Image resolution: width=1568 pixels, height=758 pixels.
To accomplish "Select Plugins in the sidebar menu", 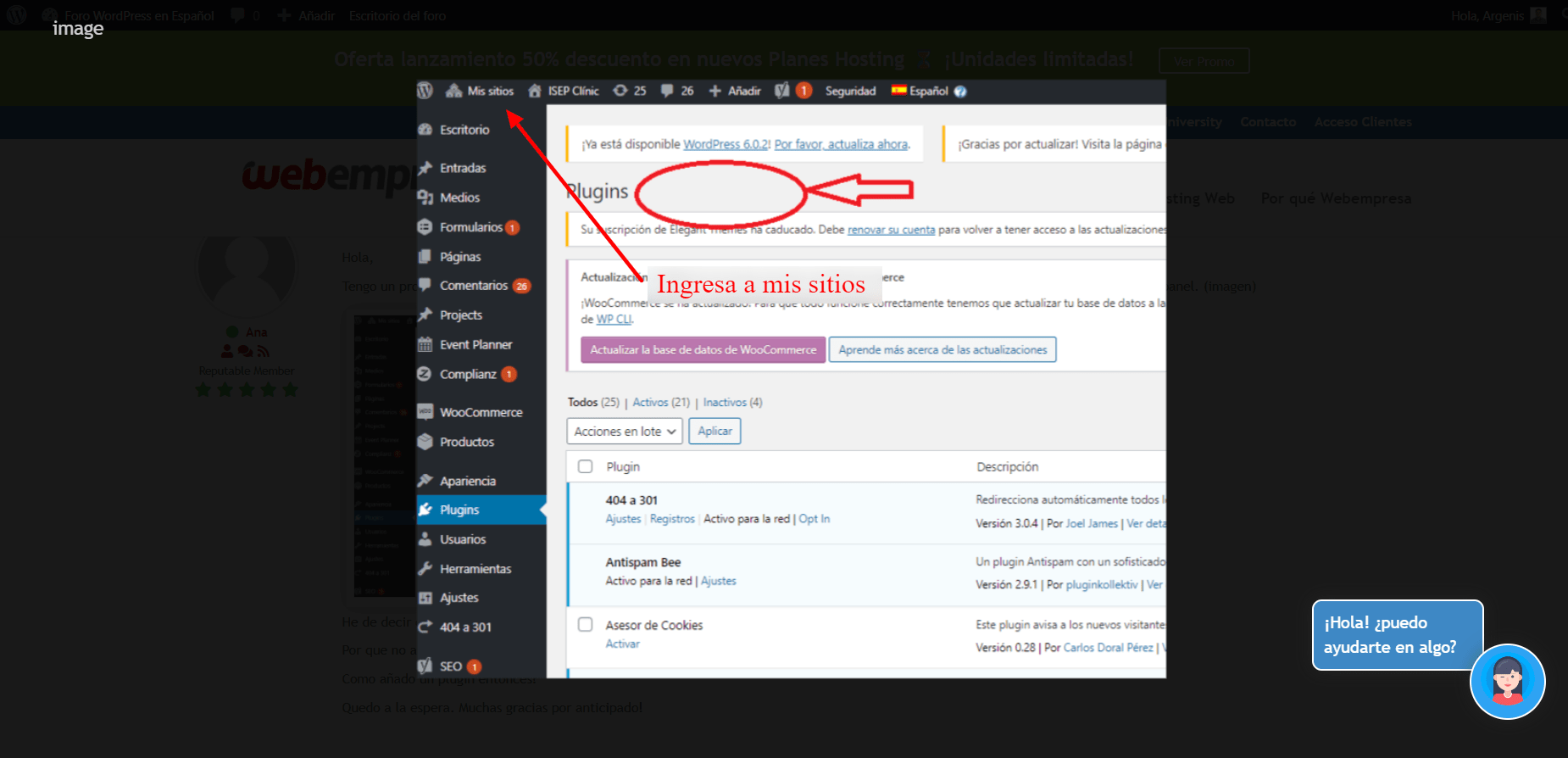I will click(x=481, y=510).
